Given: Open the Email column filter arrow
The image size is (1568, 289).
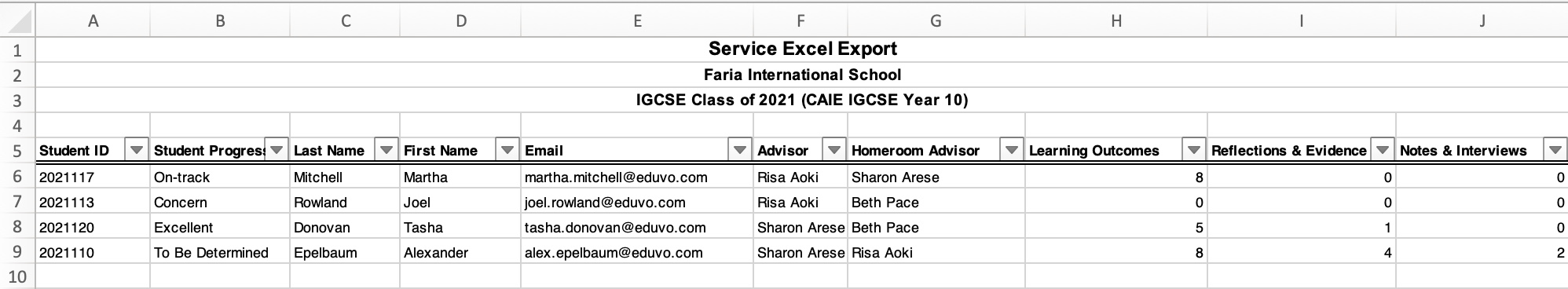Looking at the screenshot, I should 740,150.
